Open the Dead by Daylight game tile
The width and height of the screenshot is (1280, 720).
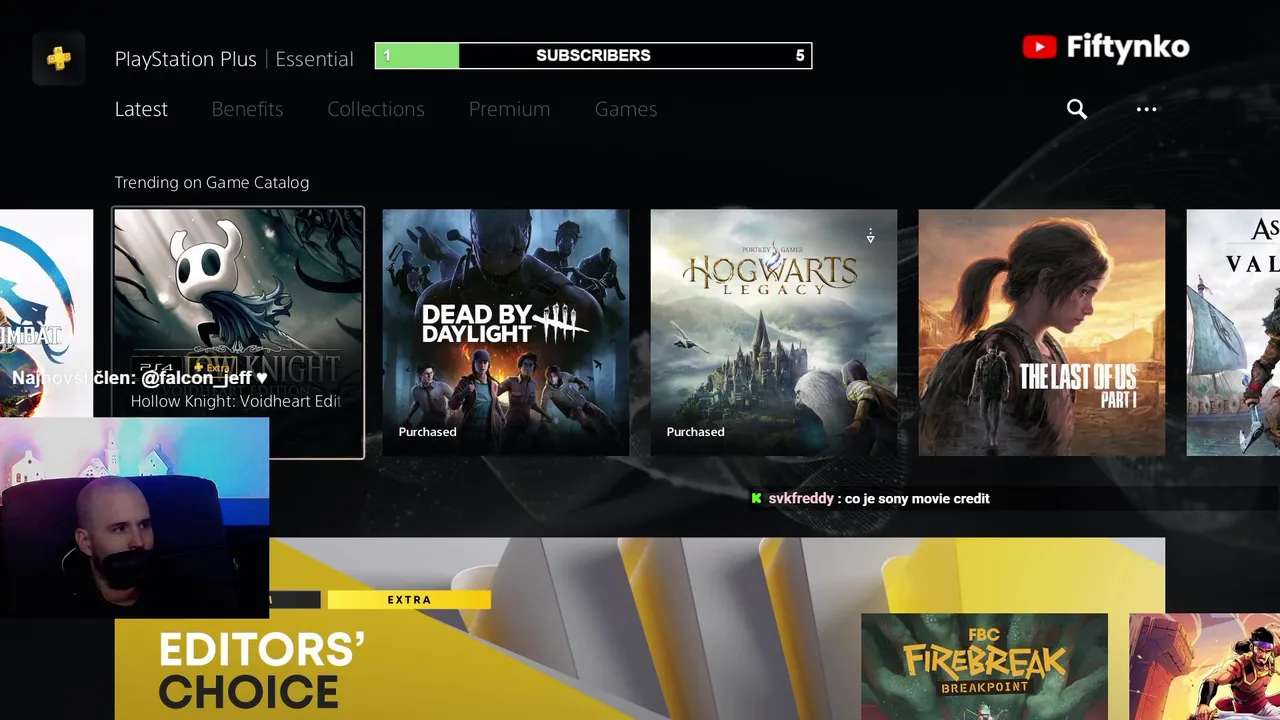506,332
